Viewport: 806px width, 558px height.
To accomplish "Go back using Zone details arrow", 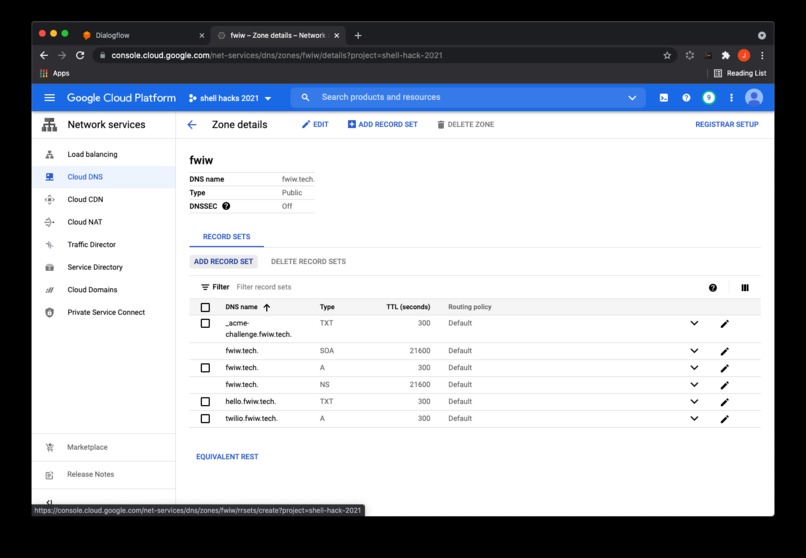I will (192, 124).
